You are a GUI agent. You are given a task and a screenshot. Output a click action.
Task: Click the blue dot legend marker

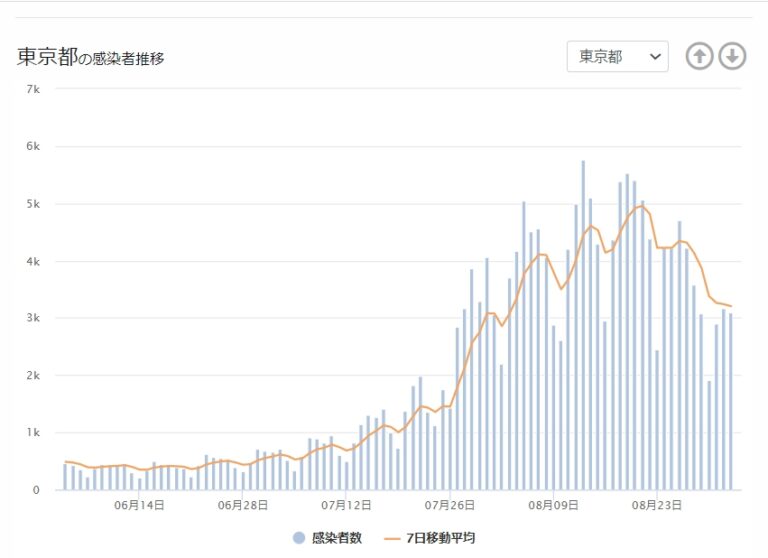point(299,538)
